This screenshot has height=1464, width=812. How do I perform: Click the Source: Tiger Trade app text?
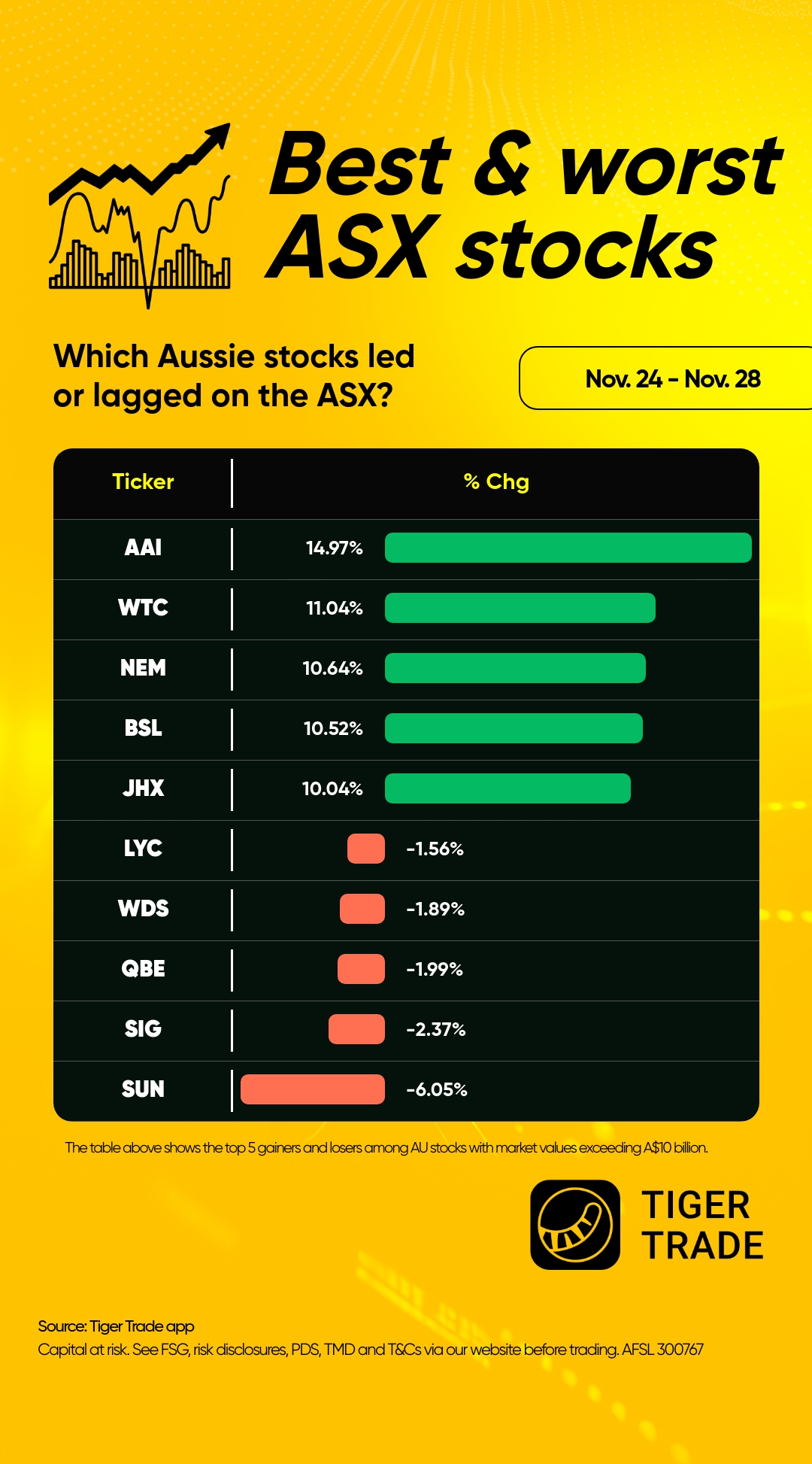pos(116,1326)
